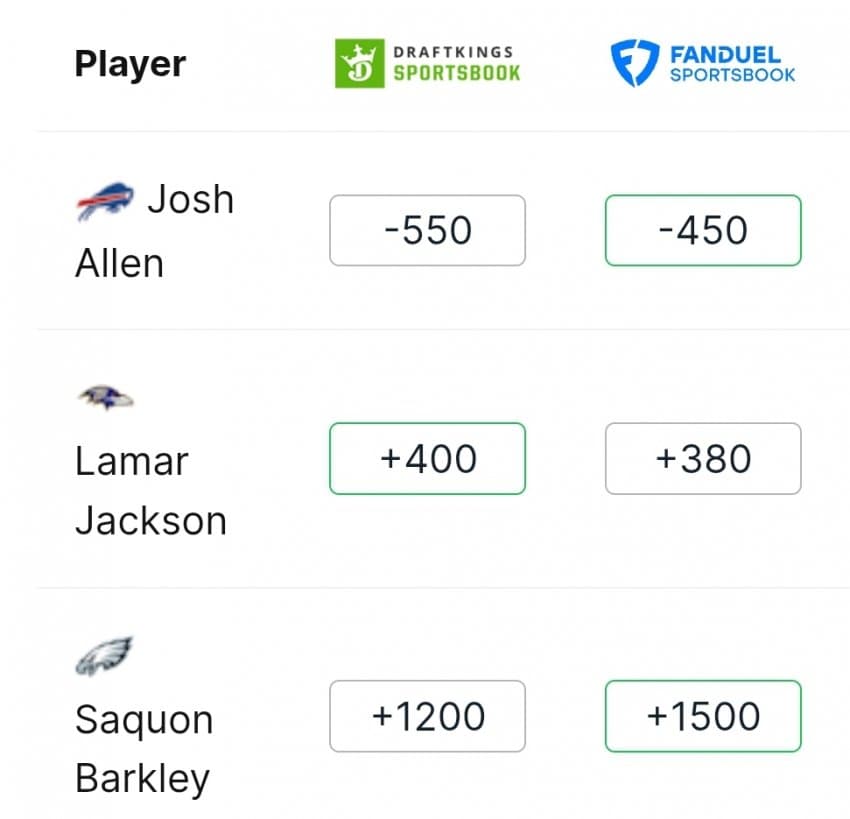The height and width of the screenshot is (819, 850).
Task: Click the blue FanDuel shield icon
Action: pyautogui.click(x=634, y=63)
